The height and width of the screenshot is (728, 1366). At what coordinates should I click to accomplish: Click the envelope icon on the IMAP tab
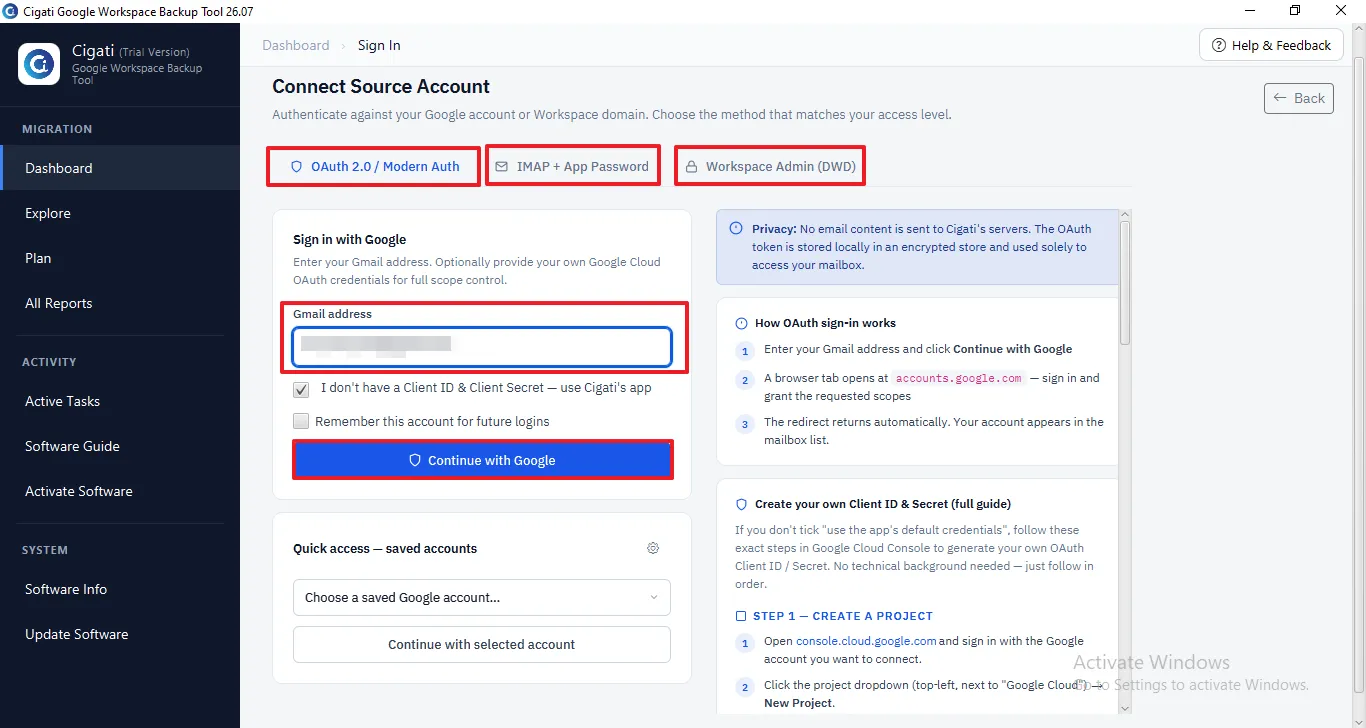[502, 167]
